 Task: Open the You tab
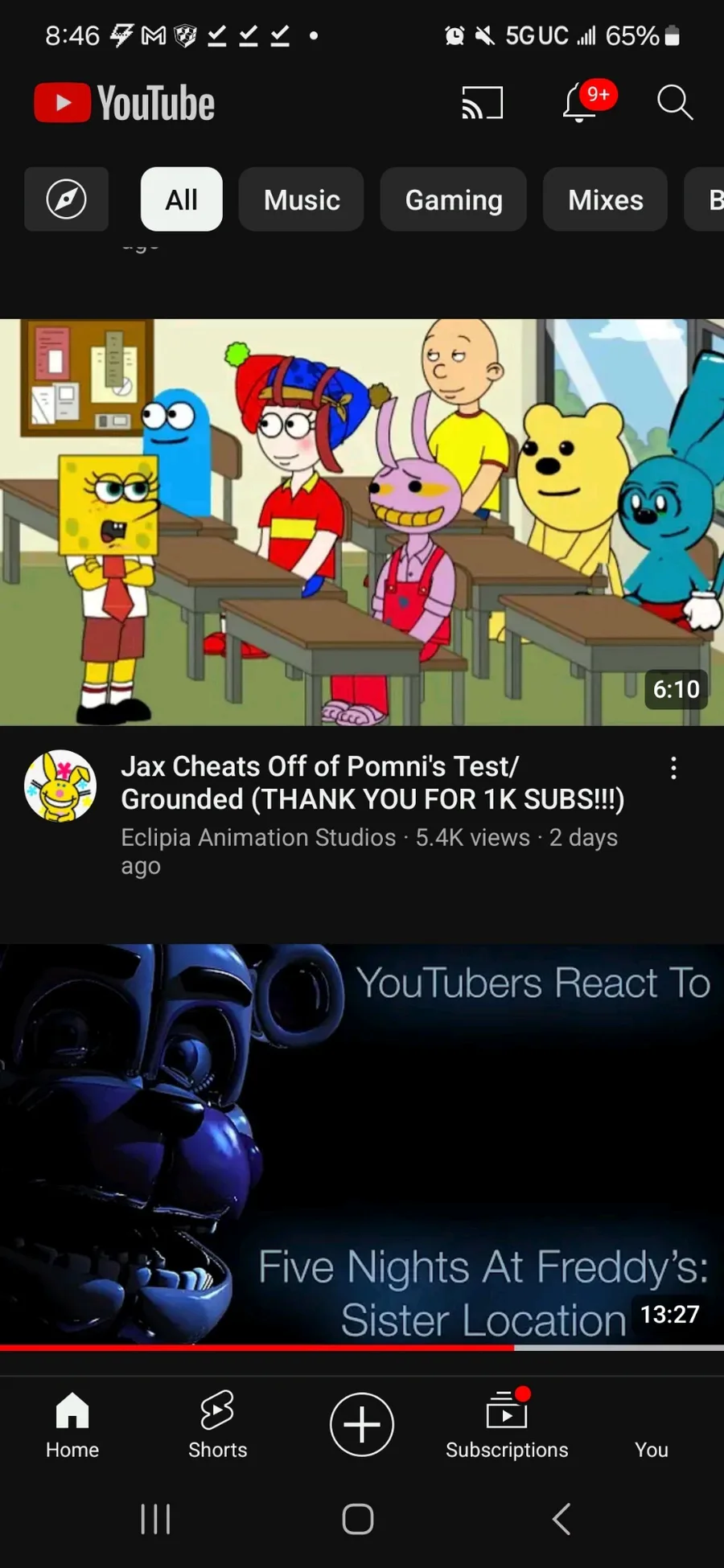652,1424
